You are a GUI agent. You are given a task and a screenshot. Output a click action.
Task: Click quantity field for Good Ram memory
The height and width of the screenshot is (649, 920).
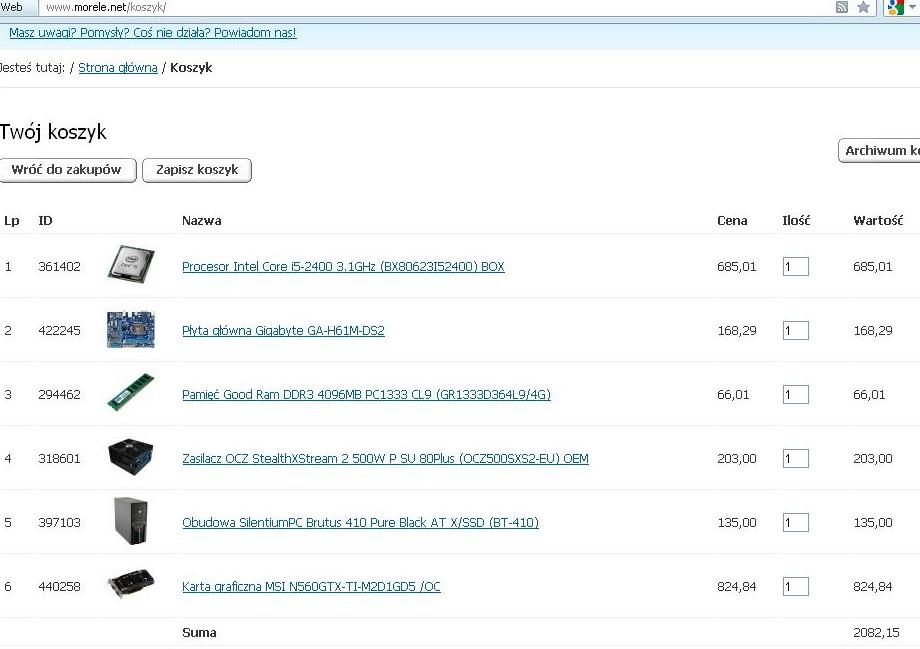[x=796, y=394]
